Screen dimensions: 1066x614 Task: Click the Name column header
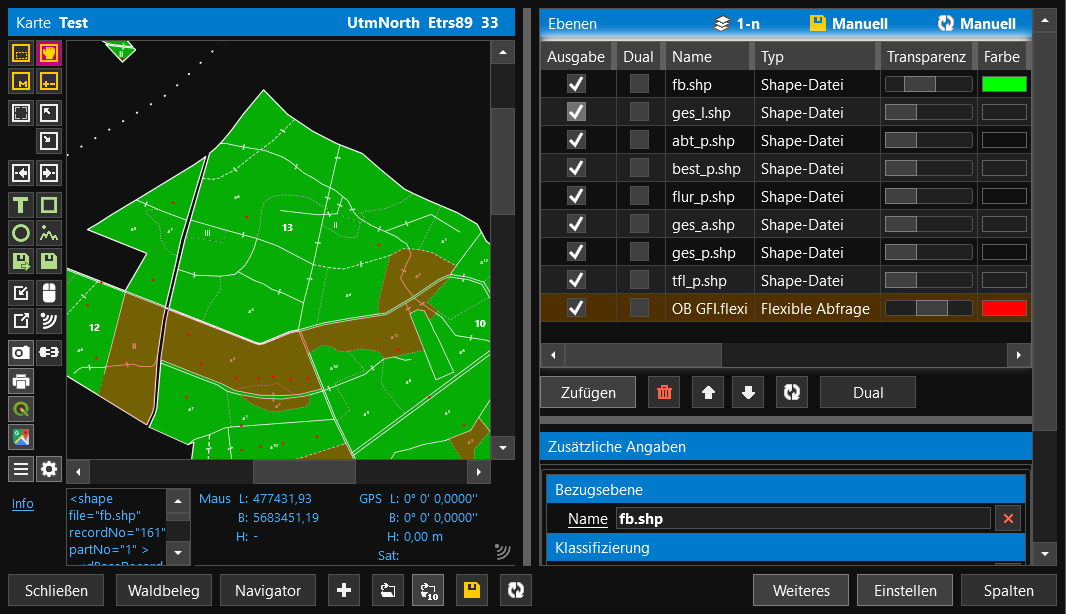point(692,57)
